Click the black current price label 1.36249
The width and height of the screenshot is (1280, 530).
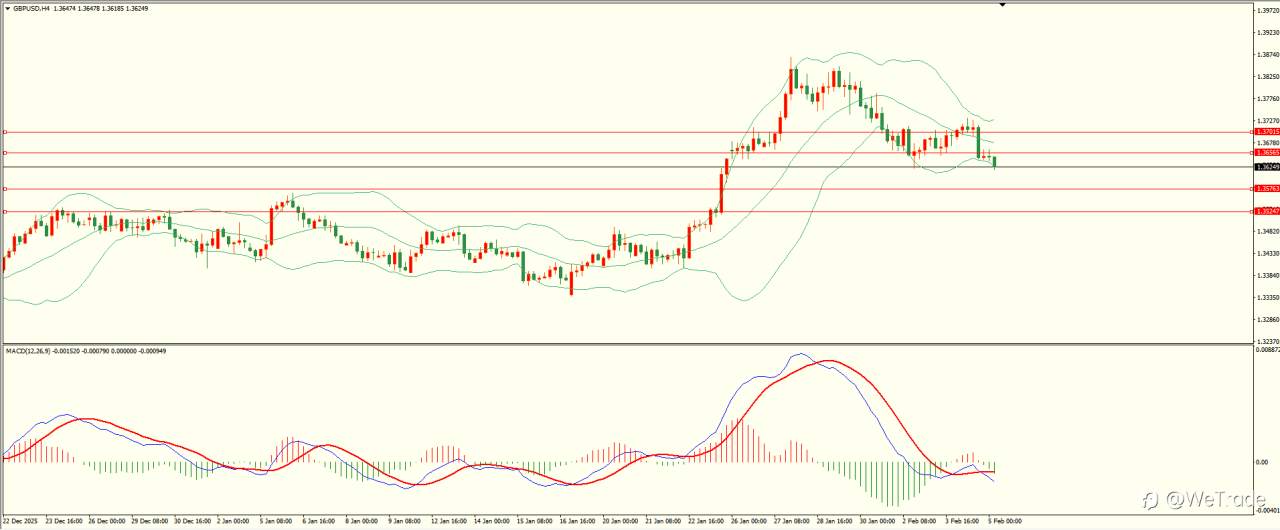point(1265,167)
